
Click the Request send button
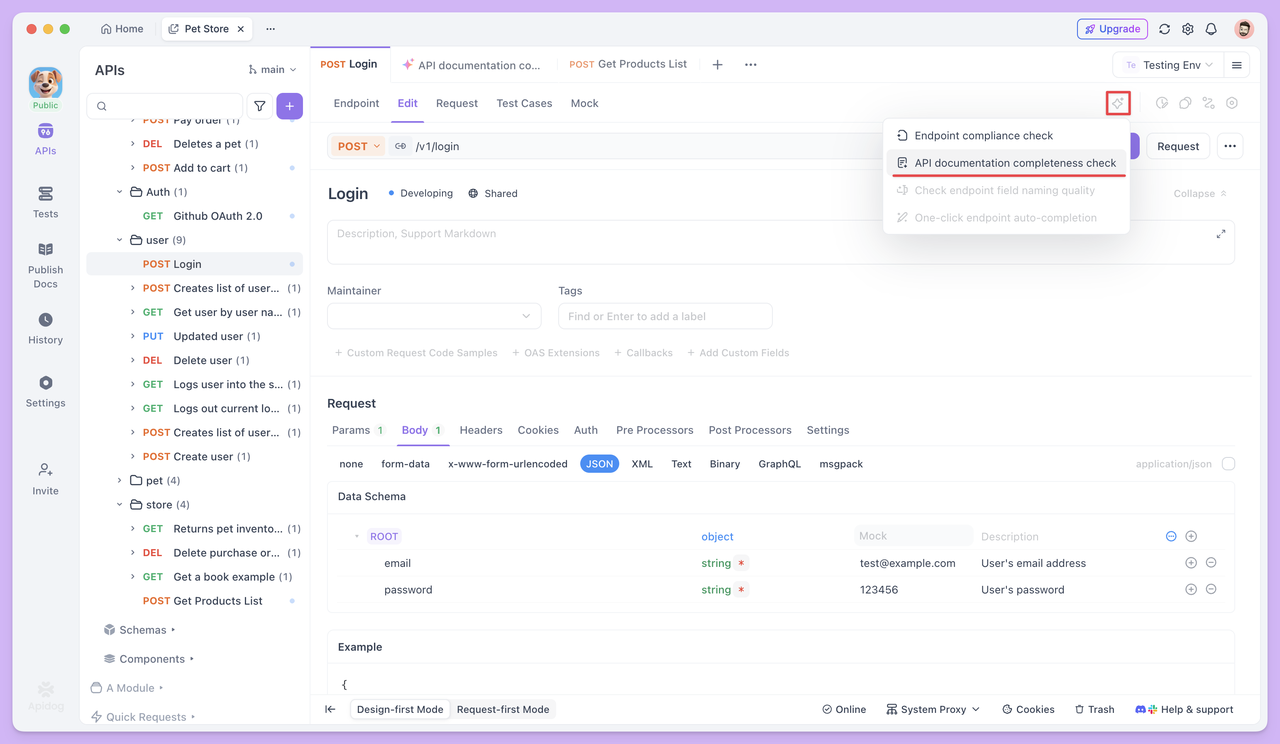point(1178,145)
